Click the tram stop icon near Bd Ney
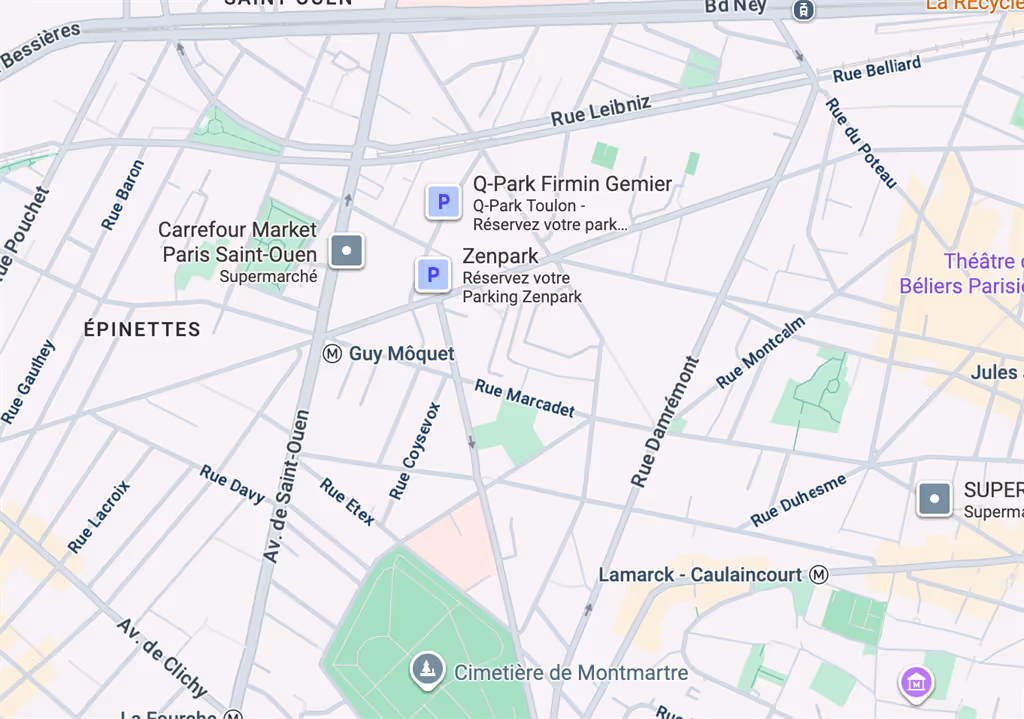1024x719 pixels. [803, 10]
